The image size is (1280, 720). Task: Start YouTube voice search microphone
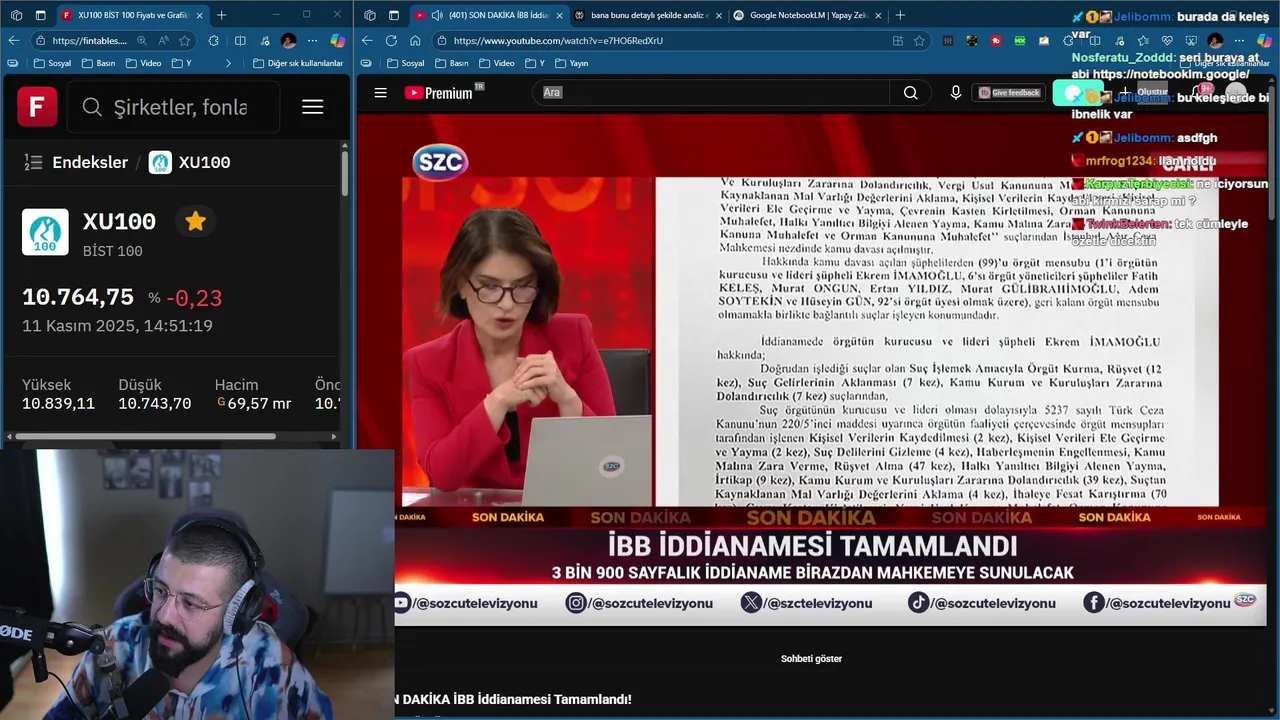(x=956, y=92)
